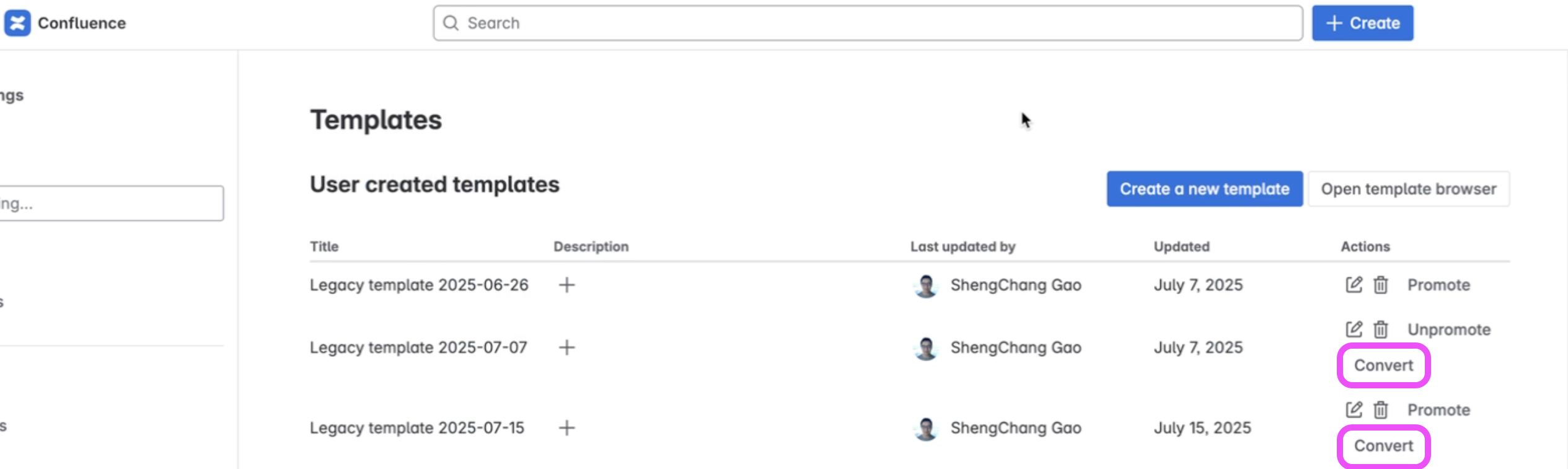The width and height of the screenshot is (1568, 469).
Task: Open the edit icon for Legacy template 2025-06-26
Action: (x=1353, y=285)
